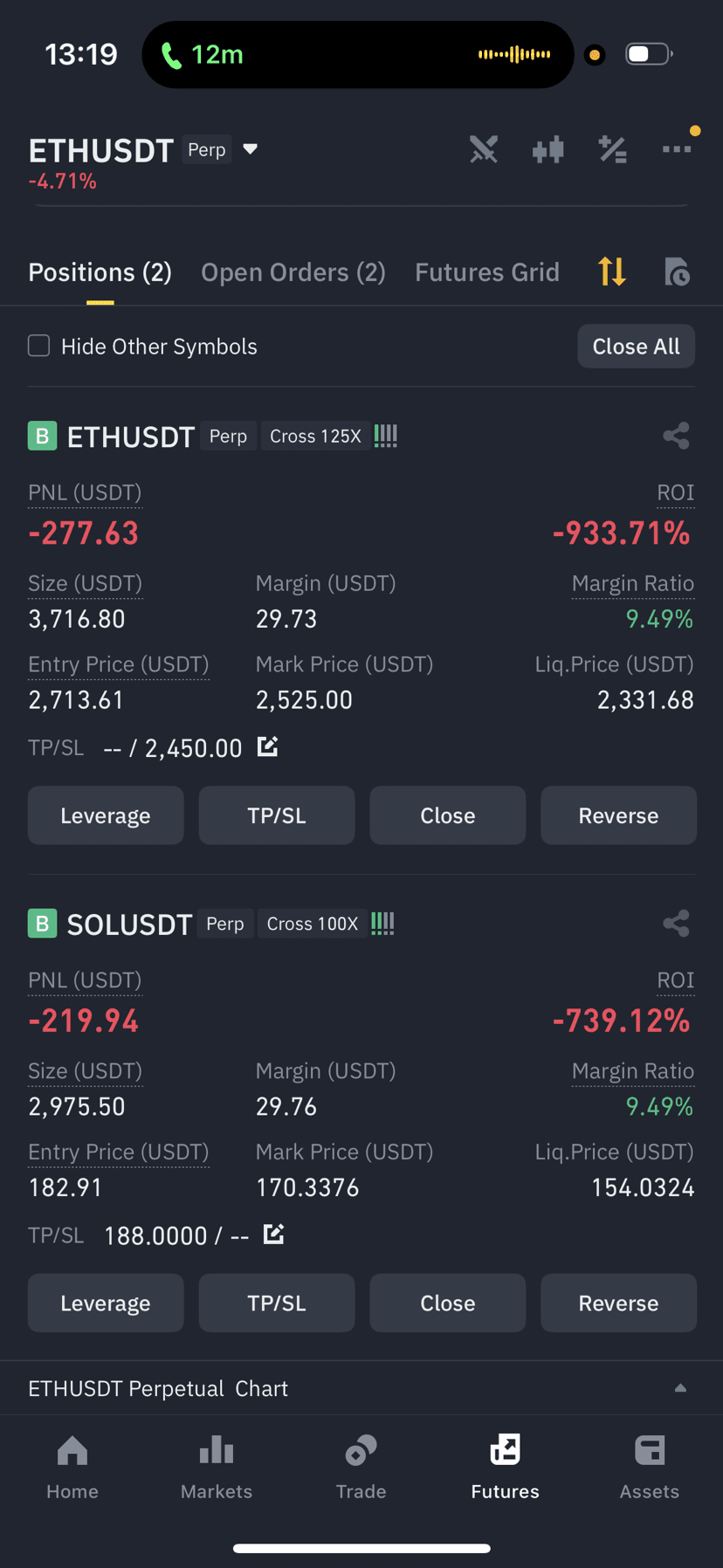
Task: Tap the yellow sort arrows icon
Action: pos(612,272)
